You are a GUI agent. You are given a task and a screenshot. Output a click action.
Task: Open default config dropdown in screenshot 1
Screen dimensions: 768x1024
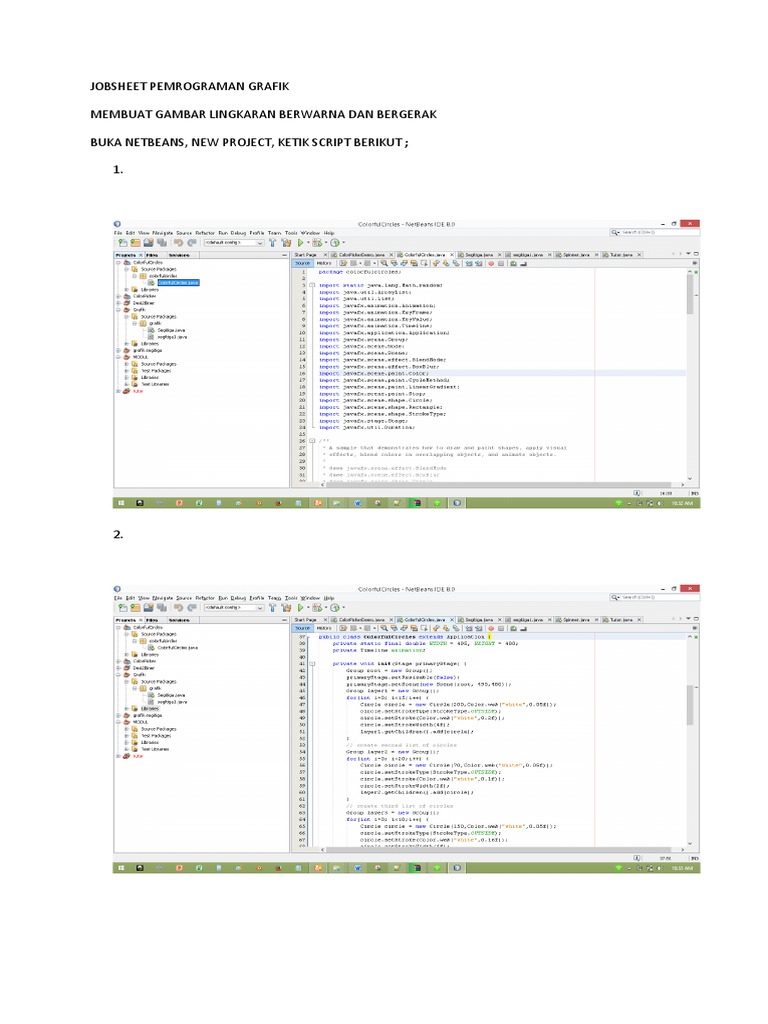(233, 242)
